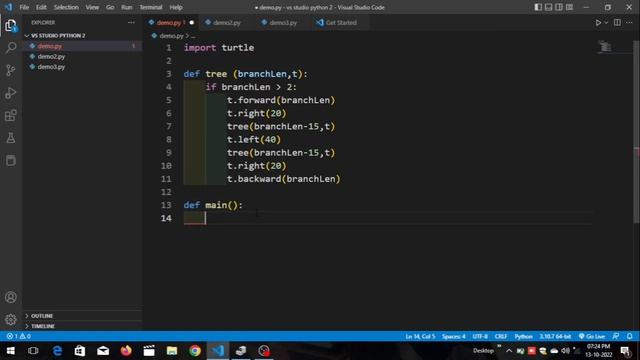Select the Python interpreter 3.10.7 64-bit
Screen dimensions: 640x360
555,336
